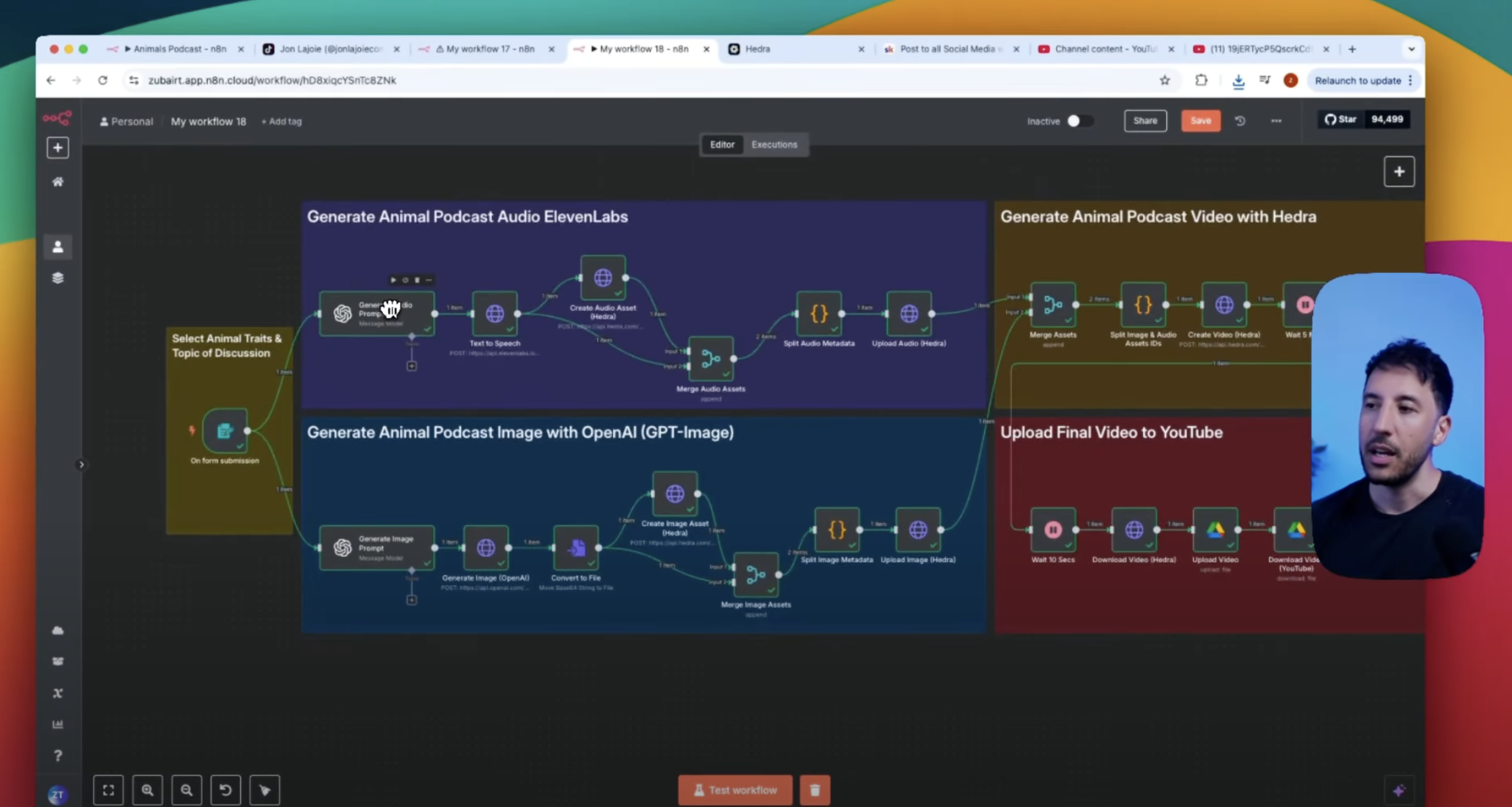1512x807 pixels.
Task: Open workflow history clock icon
Action: tap(1240, 121)
